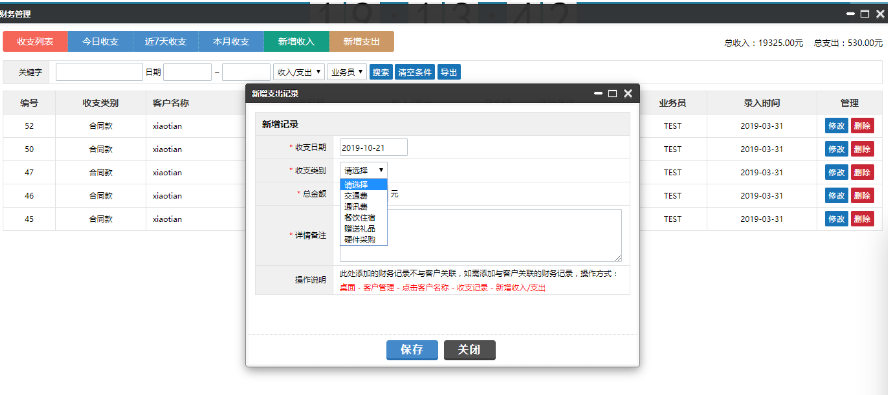
Task: Click 删除 for record 45
Action: point(862,219)
